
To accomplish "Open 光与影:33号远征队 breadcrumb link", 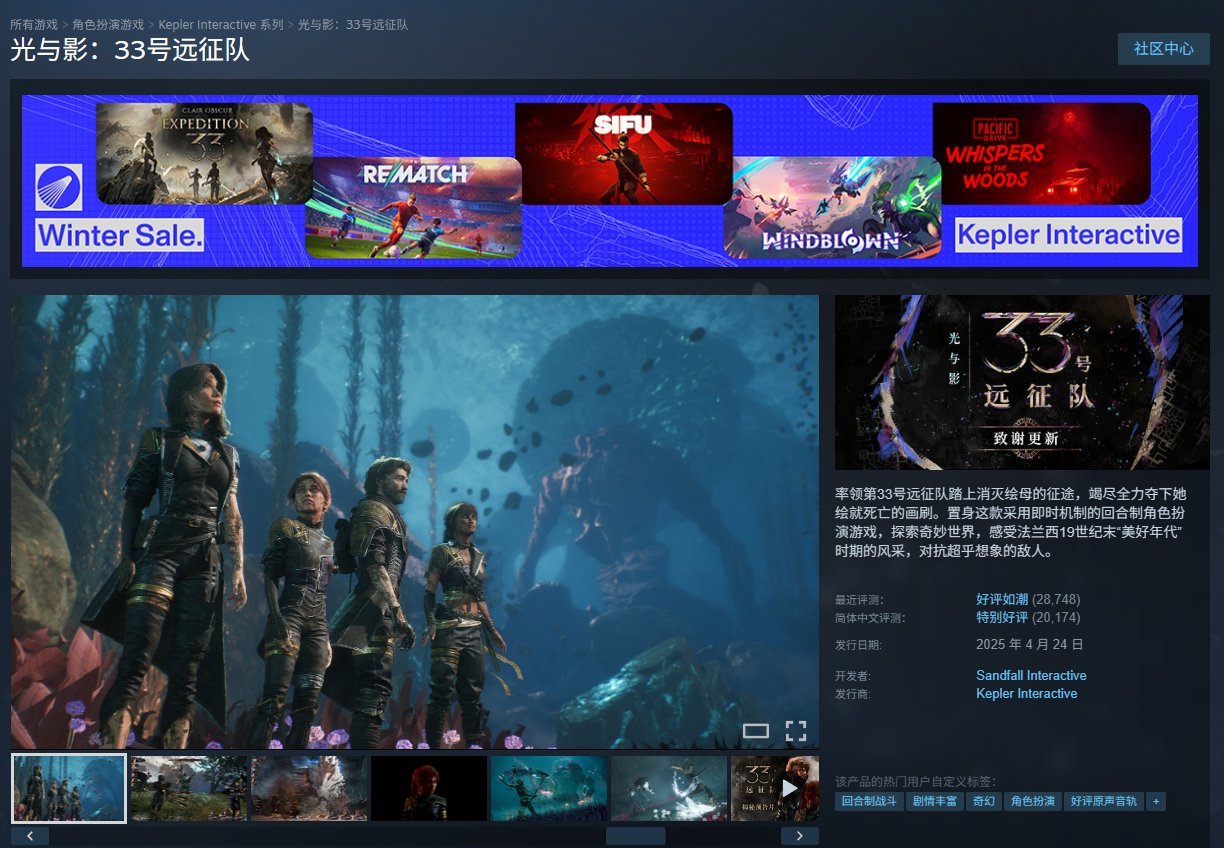I will [353, 24].
